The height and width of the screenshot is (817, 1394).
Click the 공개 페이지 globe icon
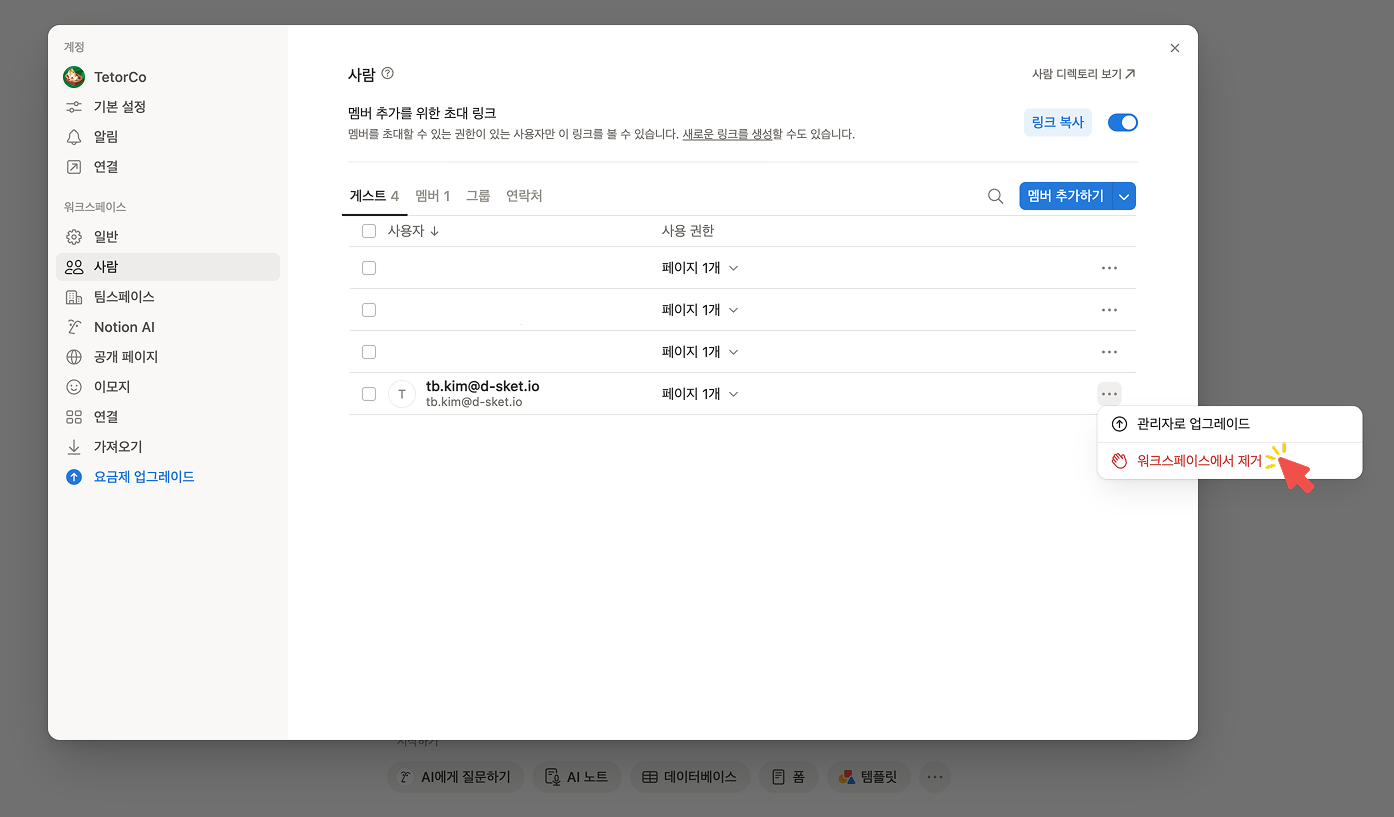[x=74, y=356]
